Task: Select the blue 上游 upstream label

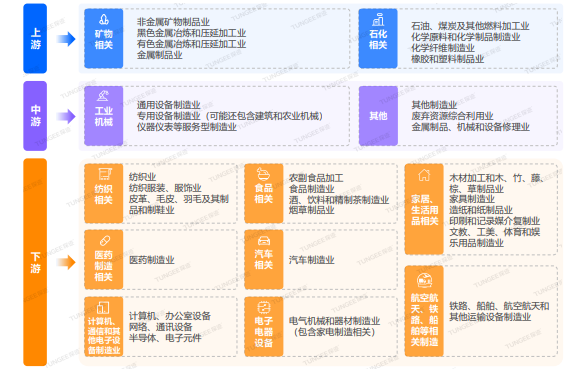Action: (x=35, y=38)
